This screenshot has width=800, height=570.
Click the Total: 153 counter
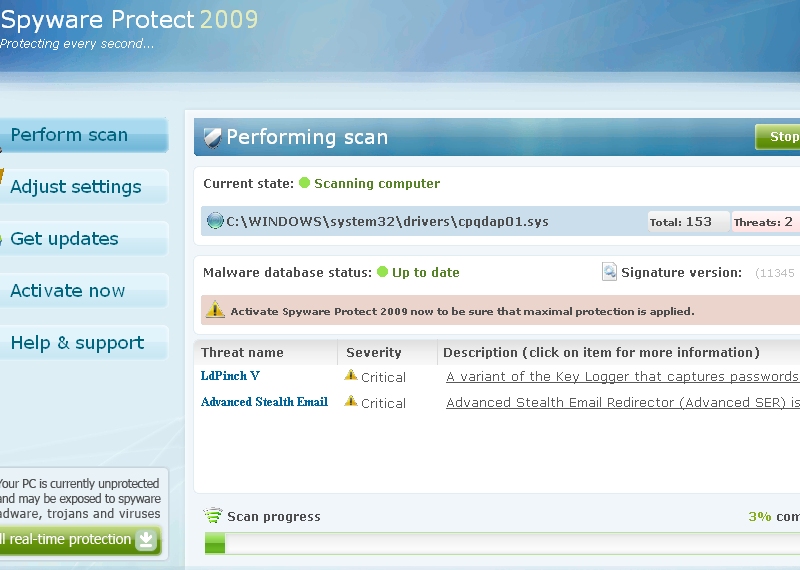point(688,222)
